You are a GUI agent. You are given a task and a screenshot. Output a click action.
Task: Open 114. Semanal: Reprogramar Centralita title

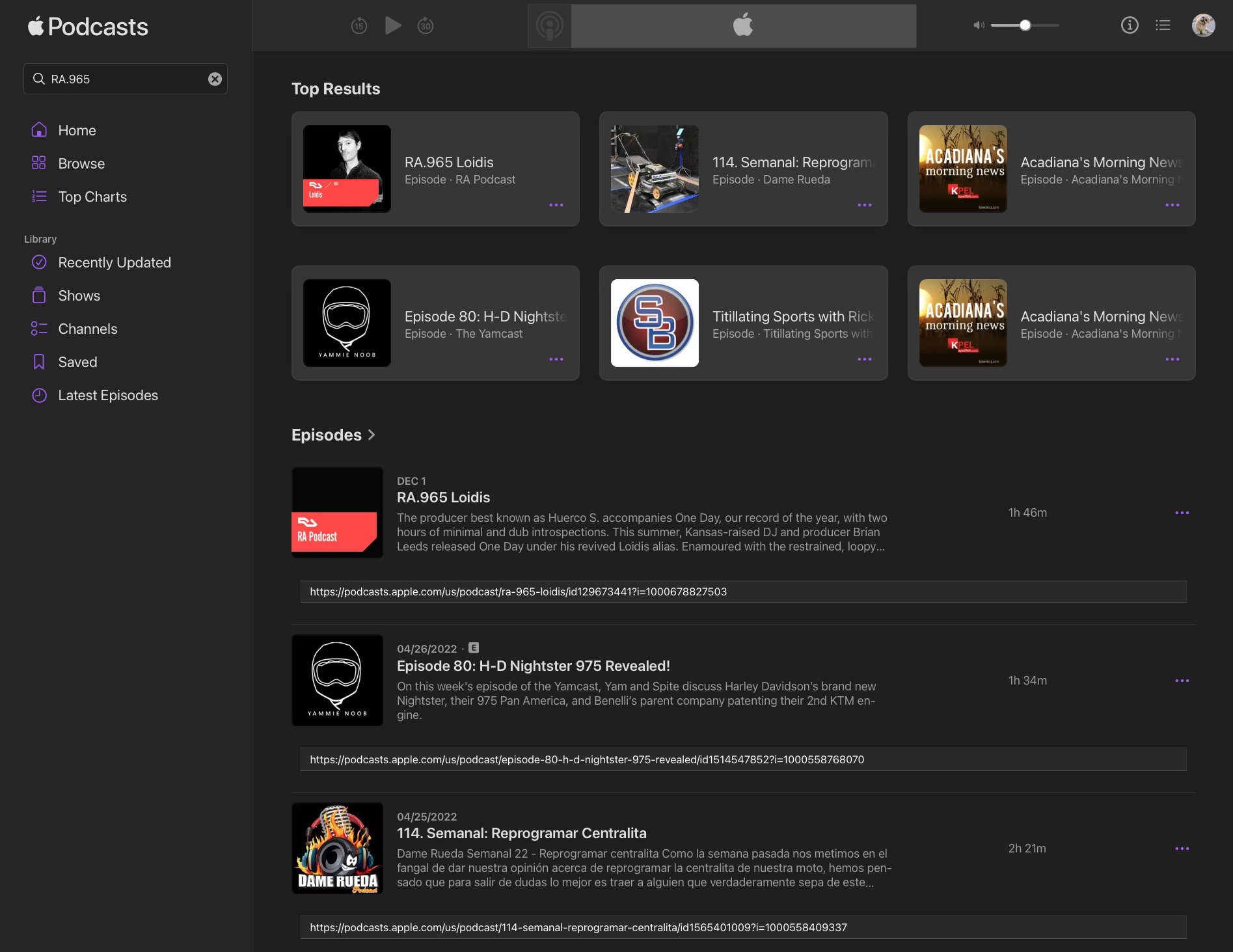(x=522, y=833)
